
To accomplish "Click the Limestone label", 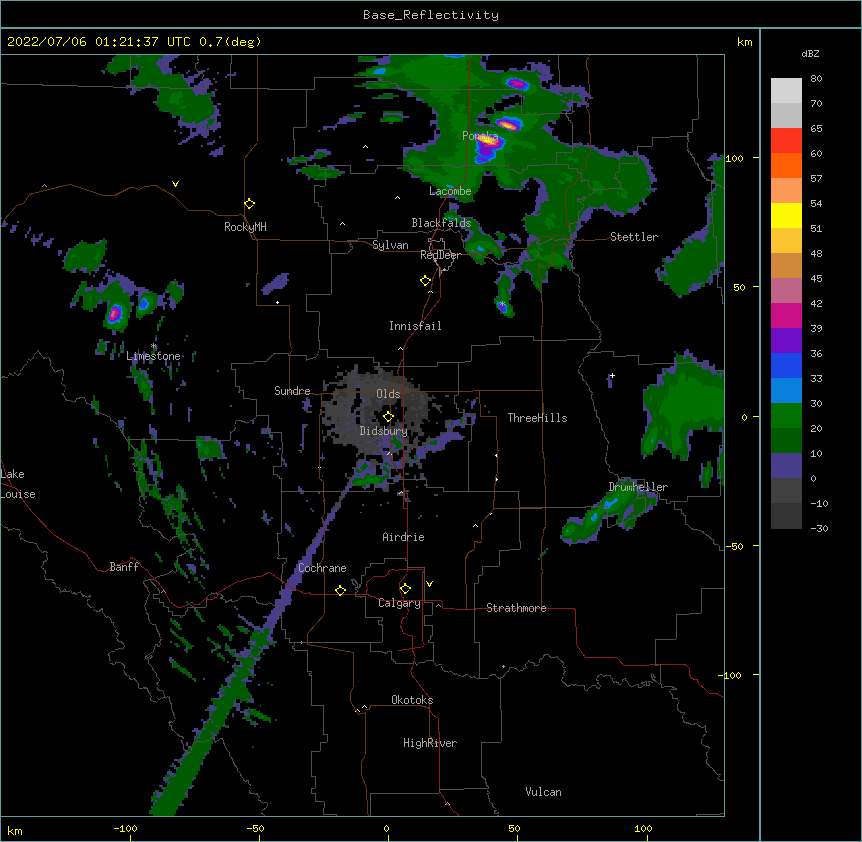I will pos(153,356).
